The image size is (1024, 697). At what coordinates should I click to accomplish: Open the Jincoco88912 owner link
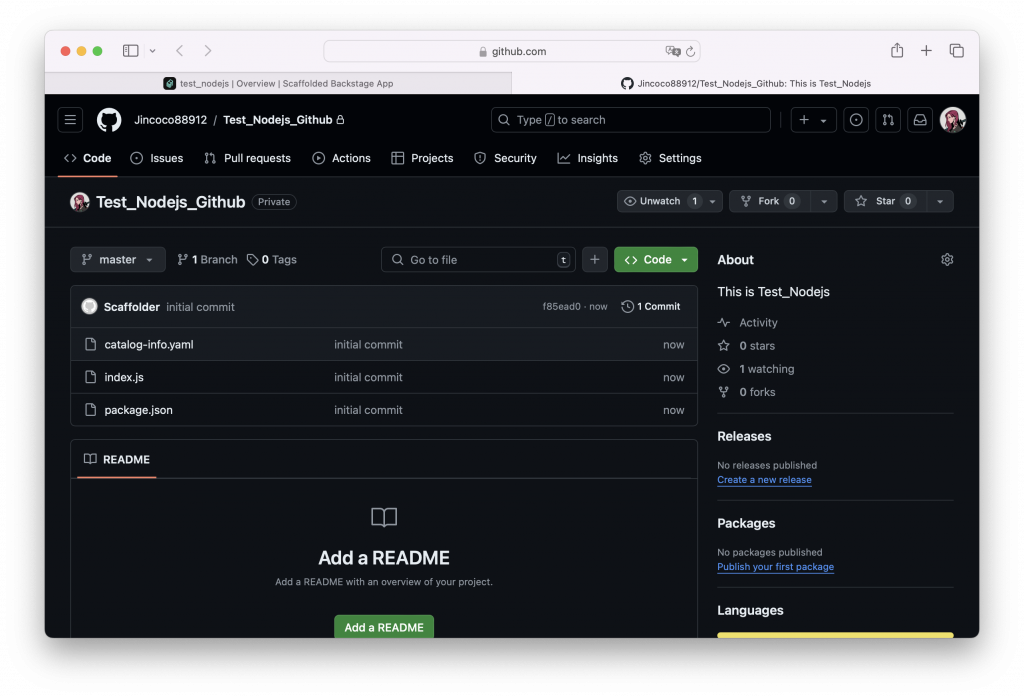[170, 120]
